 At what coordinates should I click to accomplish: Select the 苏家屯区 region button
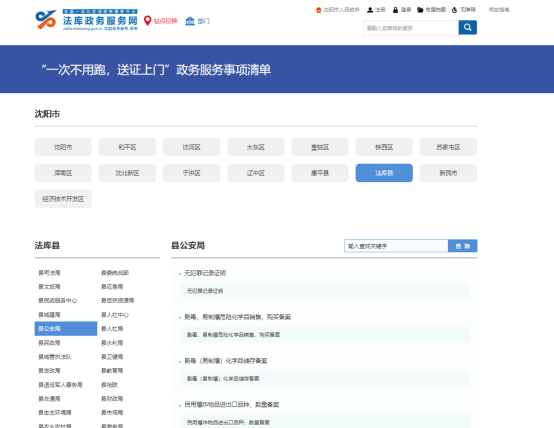pos(448,147)
